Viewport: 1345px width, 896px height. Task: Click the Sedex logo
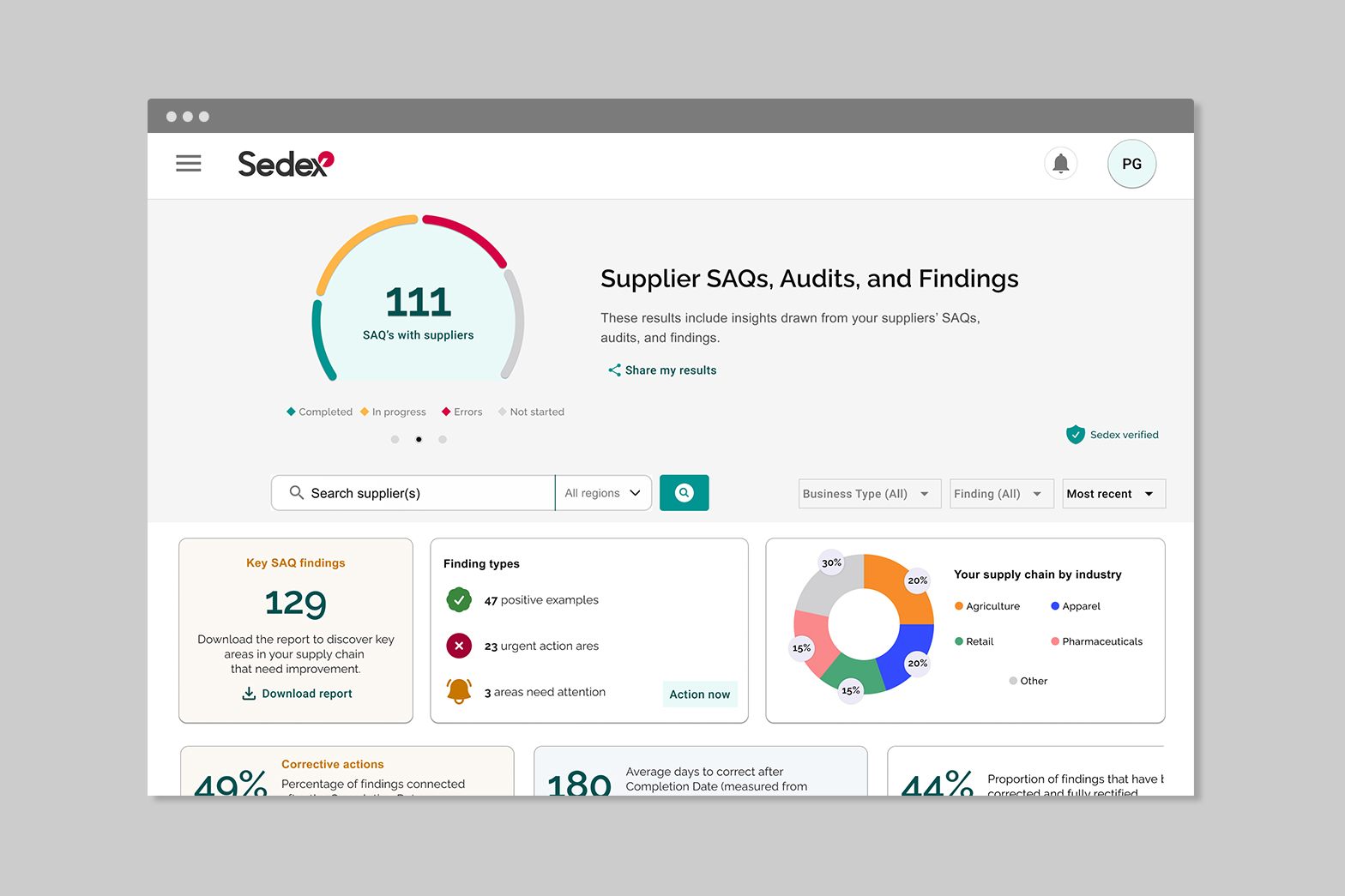[x=285, y=164]
